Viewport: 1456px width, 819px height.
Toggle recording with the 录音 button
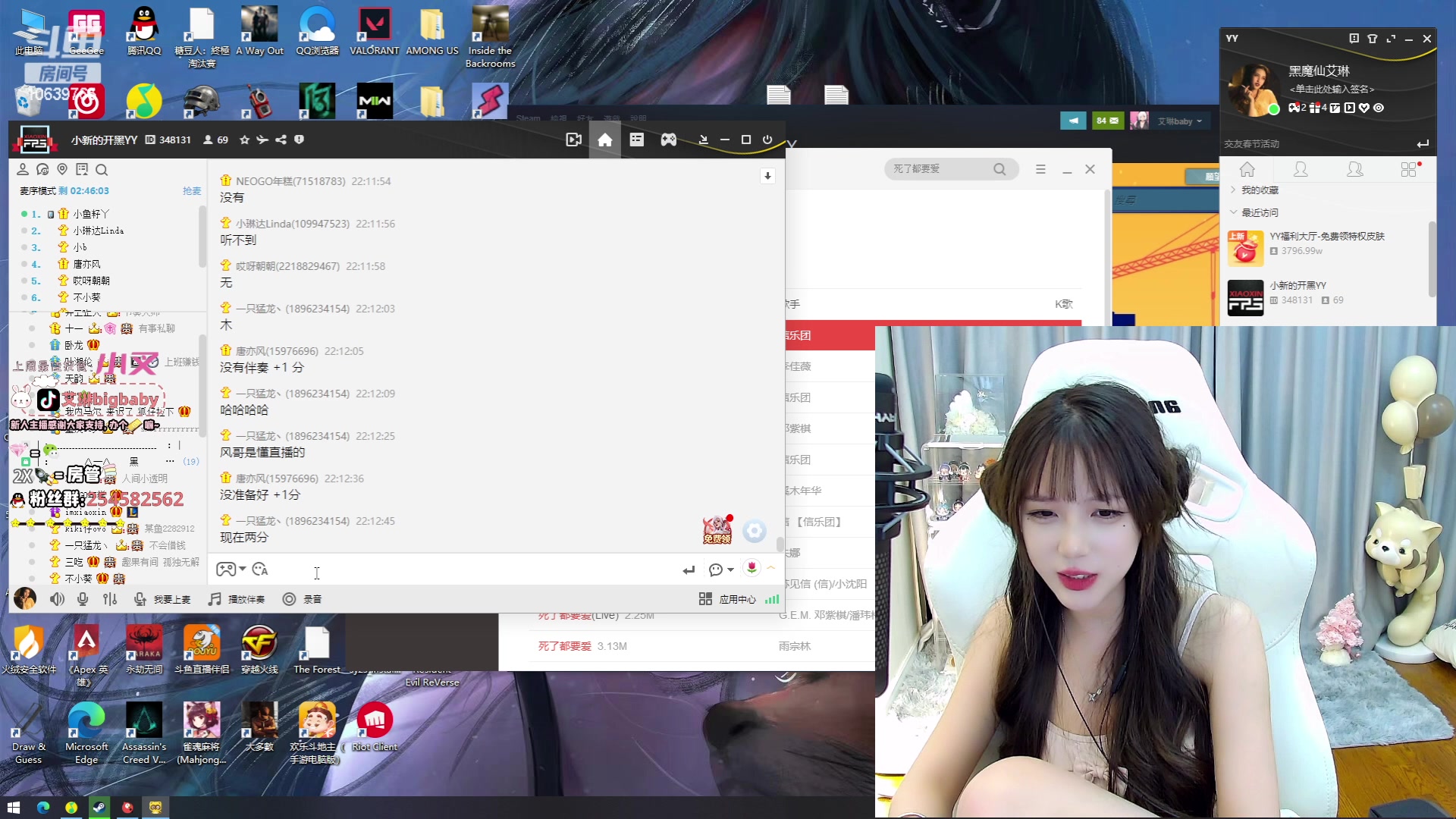tap(302, 599)
